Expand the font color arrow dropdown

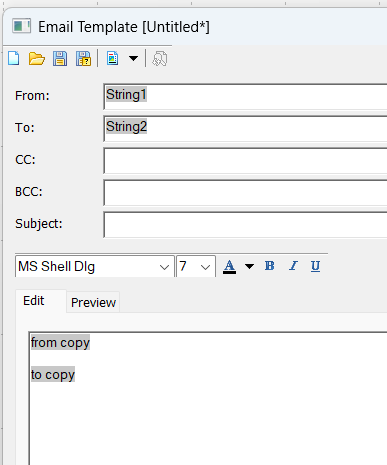point(249,266)
